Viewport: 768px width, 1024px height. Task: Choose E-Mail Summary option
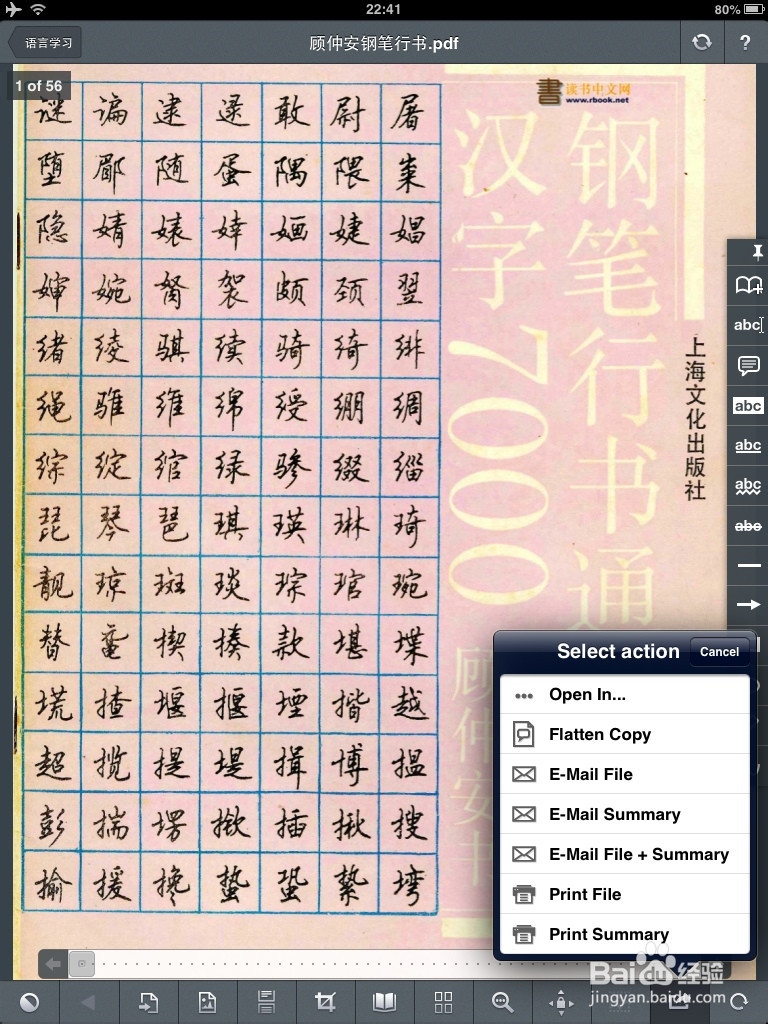click(624, 814)
